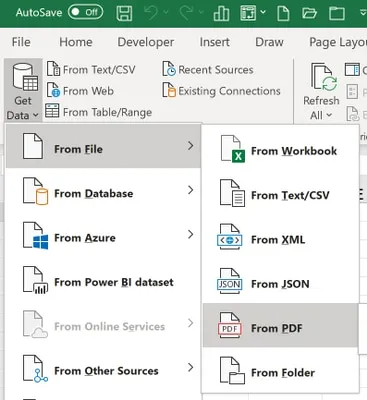The height and width of the screenshot is (400, 367).
Task: Click the Existing Connections icon
Action: click(169, 90)
